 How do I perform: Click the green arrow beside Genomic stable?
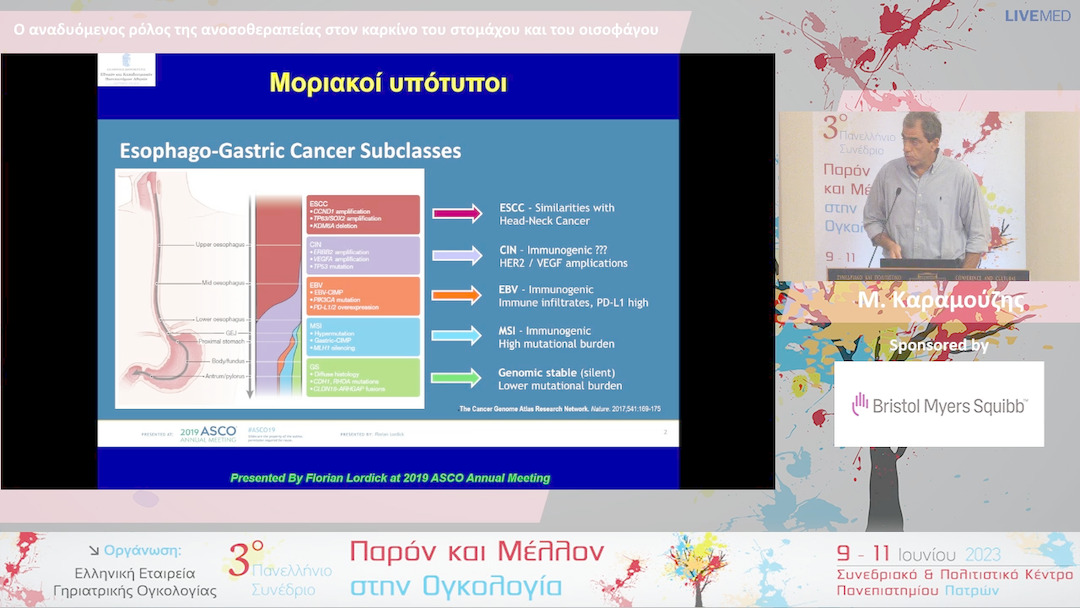(457, 378)
